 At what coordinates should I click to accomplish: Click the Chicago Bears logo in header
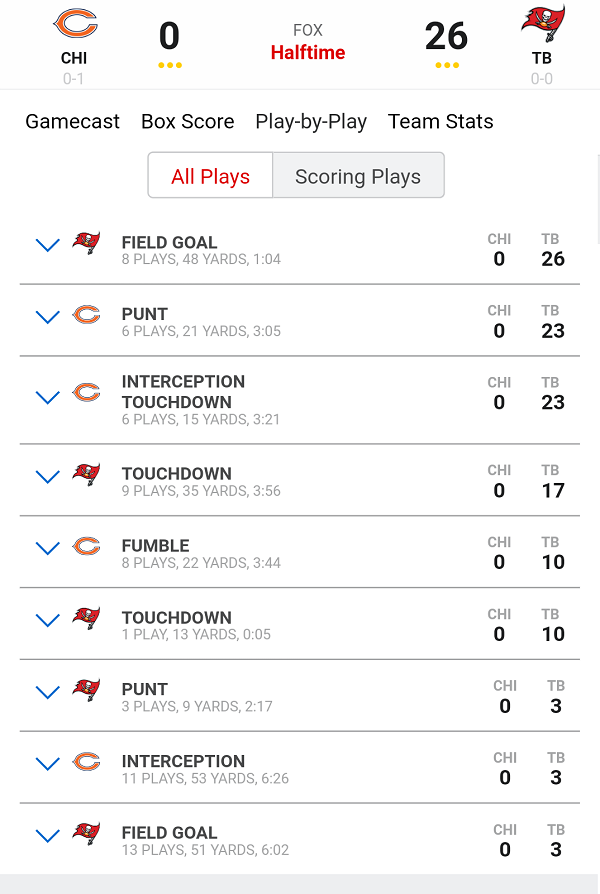click(x=74, y=24)
